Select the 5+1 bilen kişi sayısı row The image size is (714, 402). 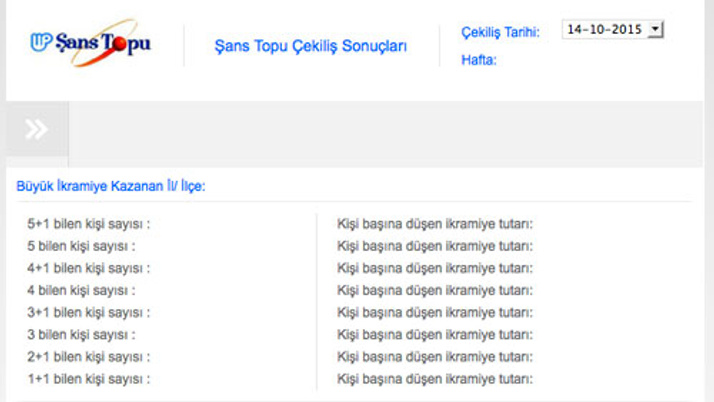pos(88,224)
